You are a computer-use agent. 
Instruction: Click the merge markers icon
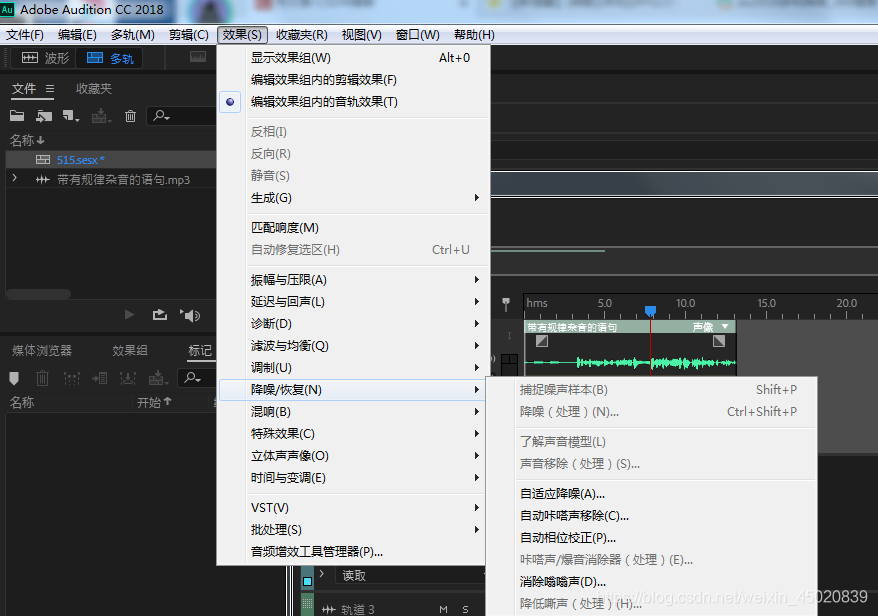tap(72, 379)
